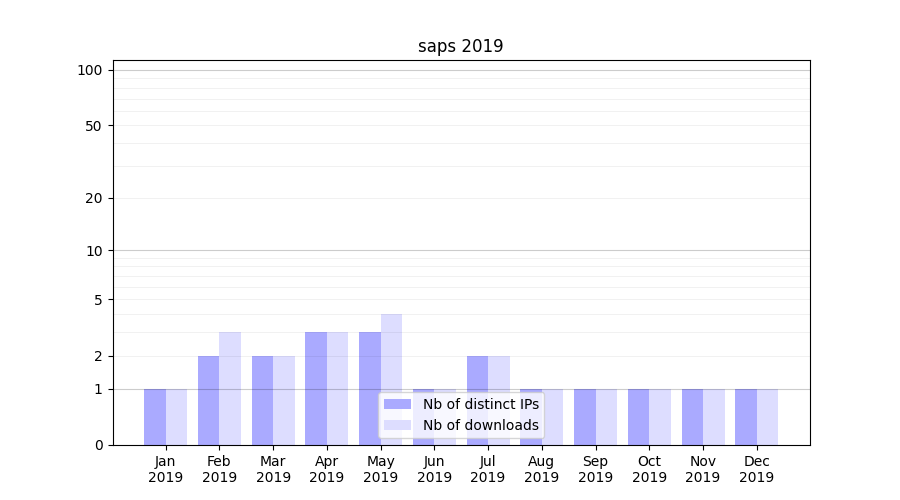Select the Nov 2019 downloads bar

click(713, 417)
